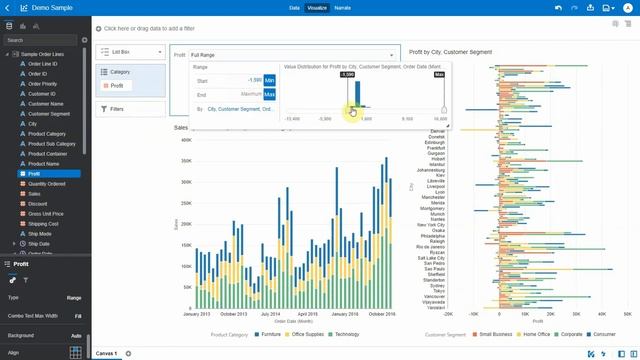Click the Align grid picker
The image size is (640, 360).
76,353
